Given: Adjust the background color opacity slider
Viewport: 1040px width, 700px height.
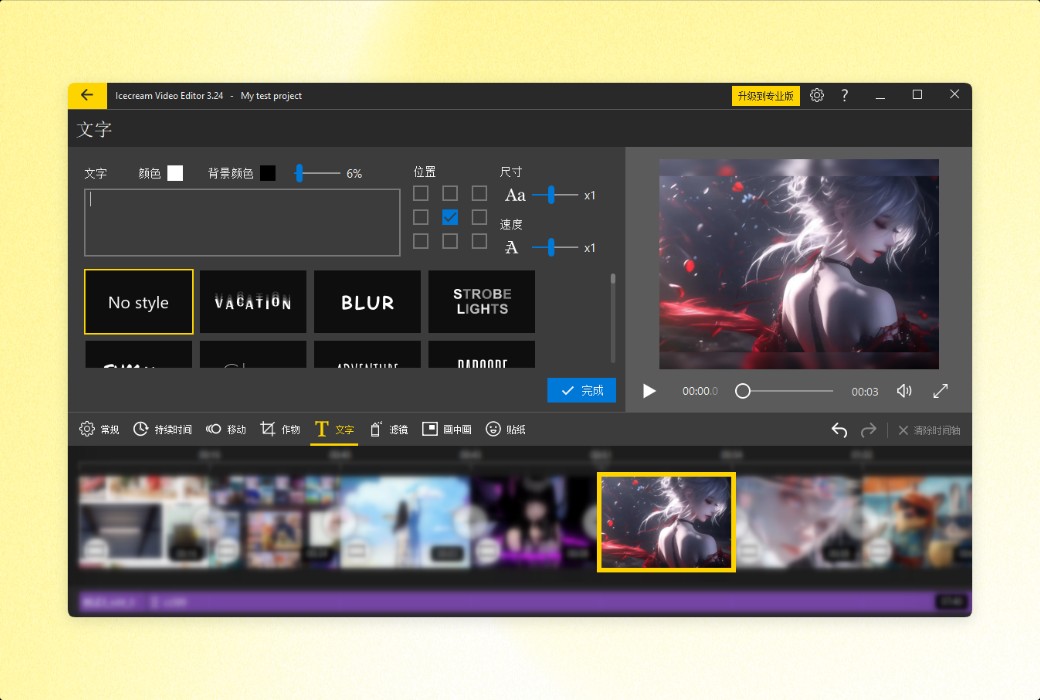Looking at the screenshot, I should (299, 173).
